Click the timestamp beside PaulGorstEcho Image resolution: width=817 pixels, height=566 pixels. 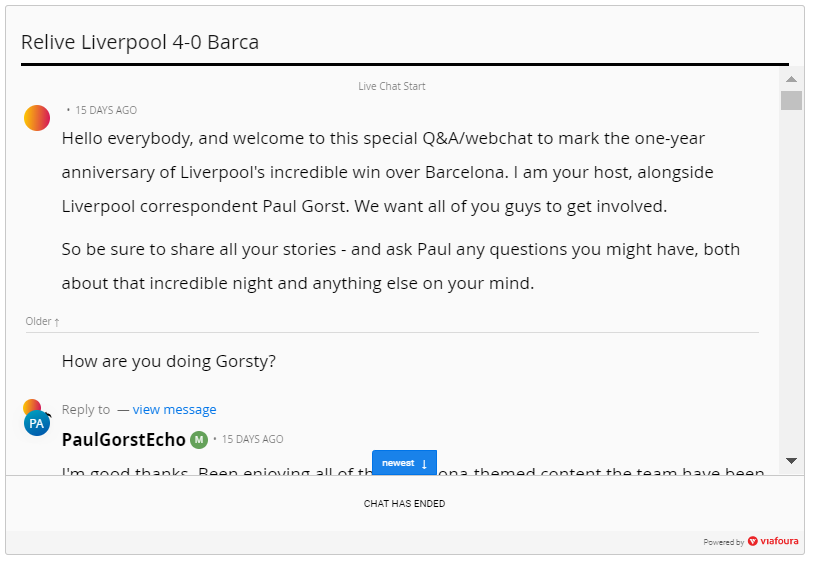[253, 439]
